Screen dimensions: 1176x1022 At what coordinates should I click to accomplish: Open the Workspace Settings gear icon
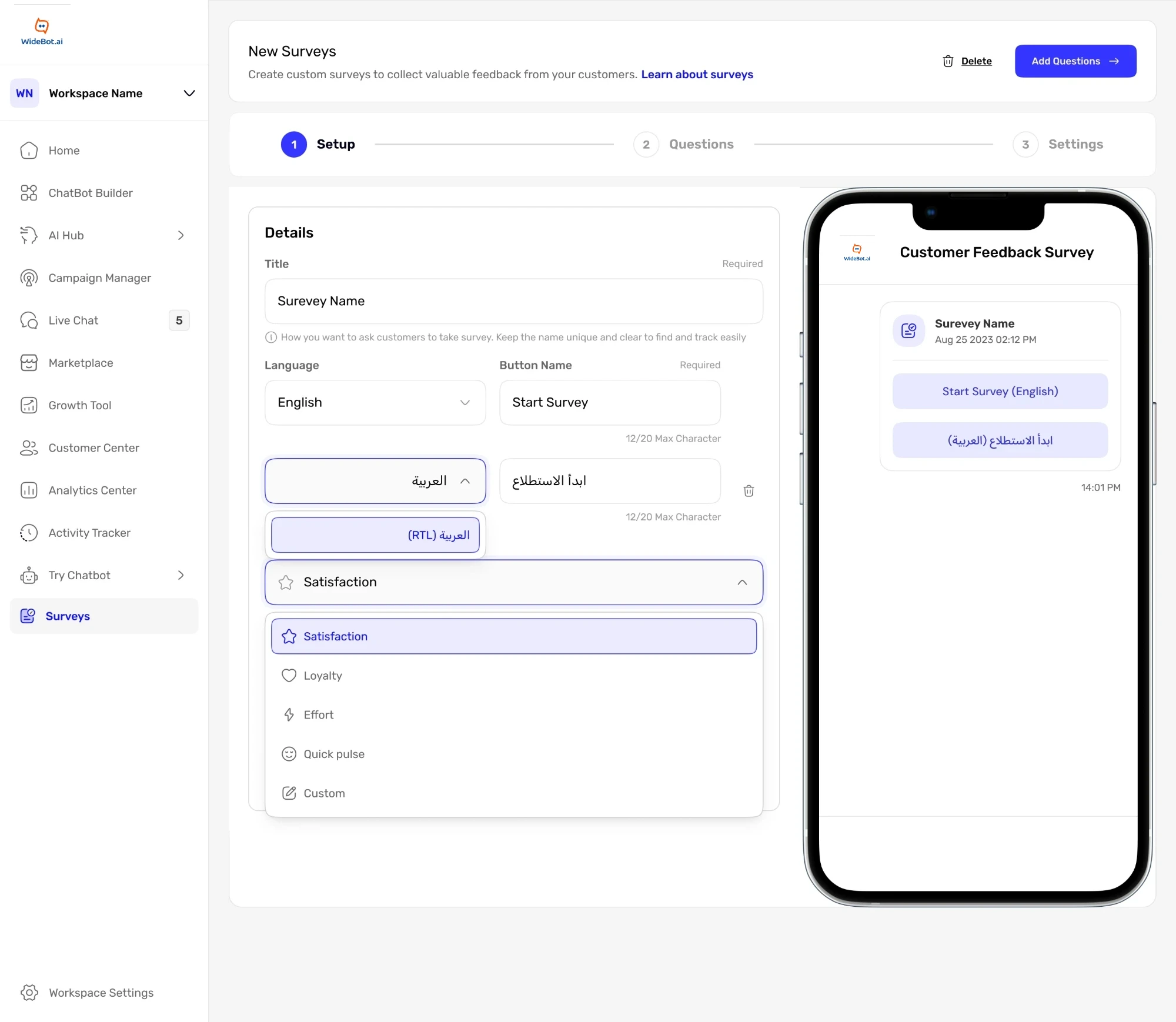pyautogui.click(x=29, y=993)
